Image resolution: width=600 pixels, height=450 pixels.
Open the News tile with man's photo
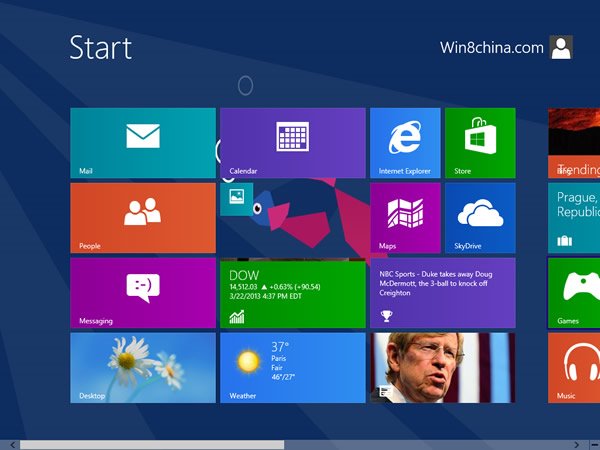pyautogui.click(x=443, y=368)
